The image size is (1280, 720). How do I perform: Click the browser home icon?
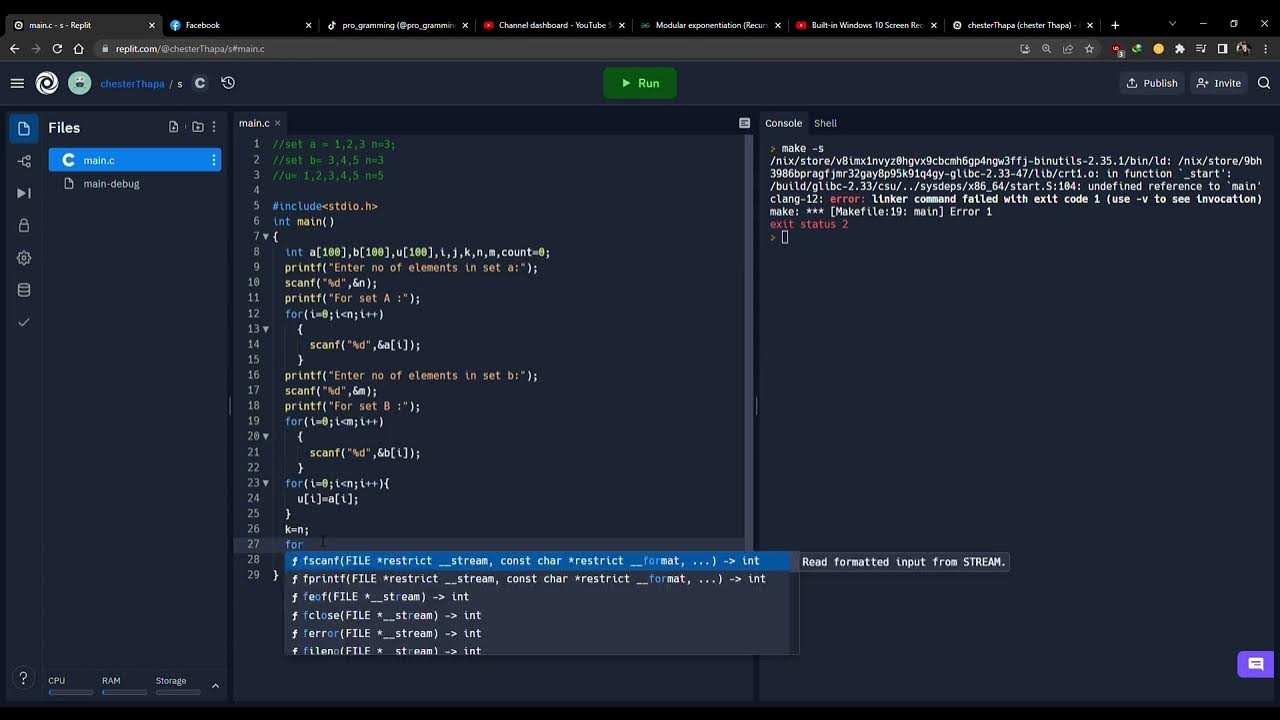pos(79,48)
